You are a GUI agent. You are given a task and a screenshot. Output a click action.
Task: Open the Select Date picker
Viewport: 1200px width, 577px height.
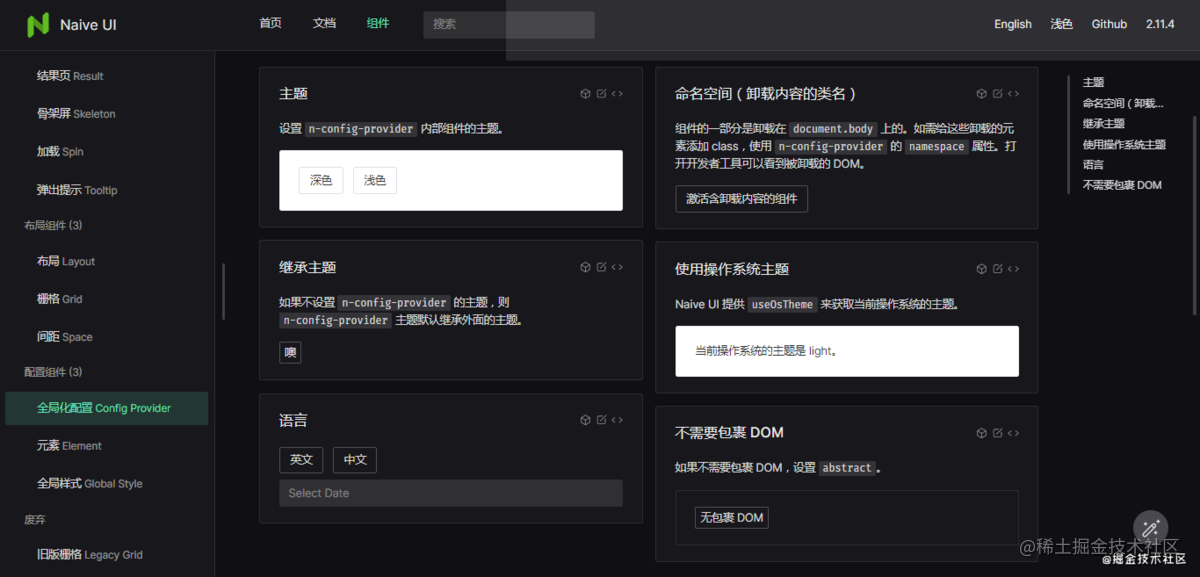[450, 493]
